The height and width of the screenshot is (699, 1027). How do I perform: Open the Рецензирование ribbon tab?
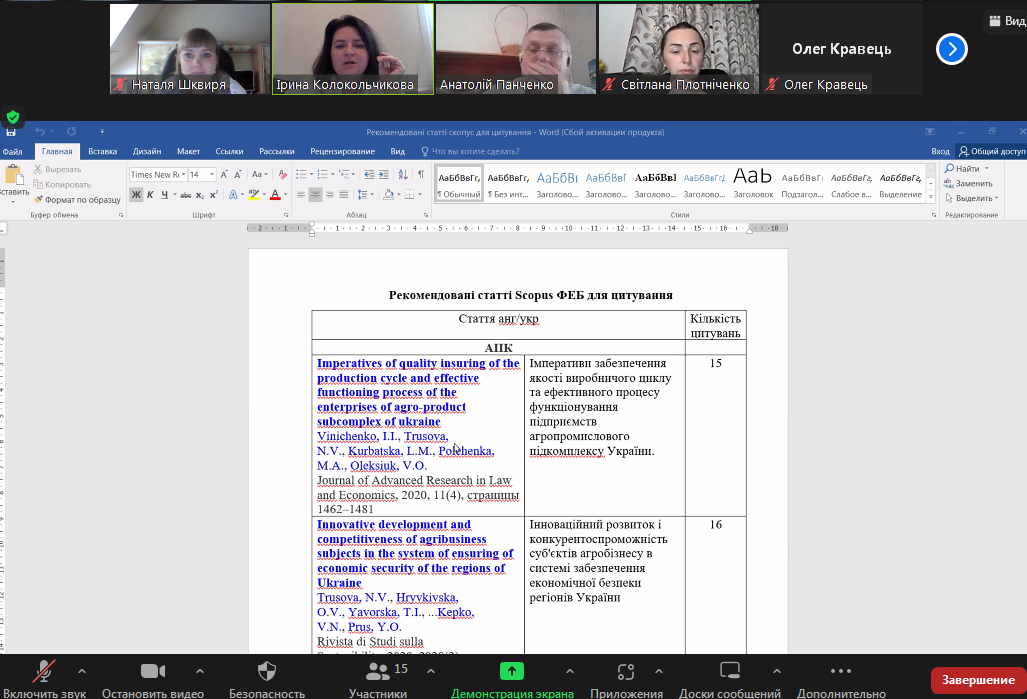tap(342, 151)
